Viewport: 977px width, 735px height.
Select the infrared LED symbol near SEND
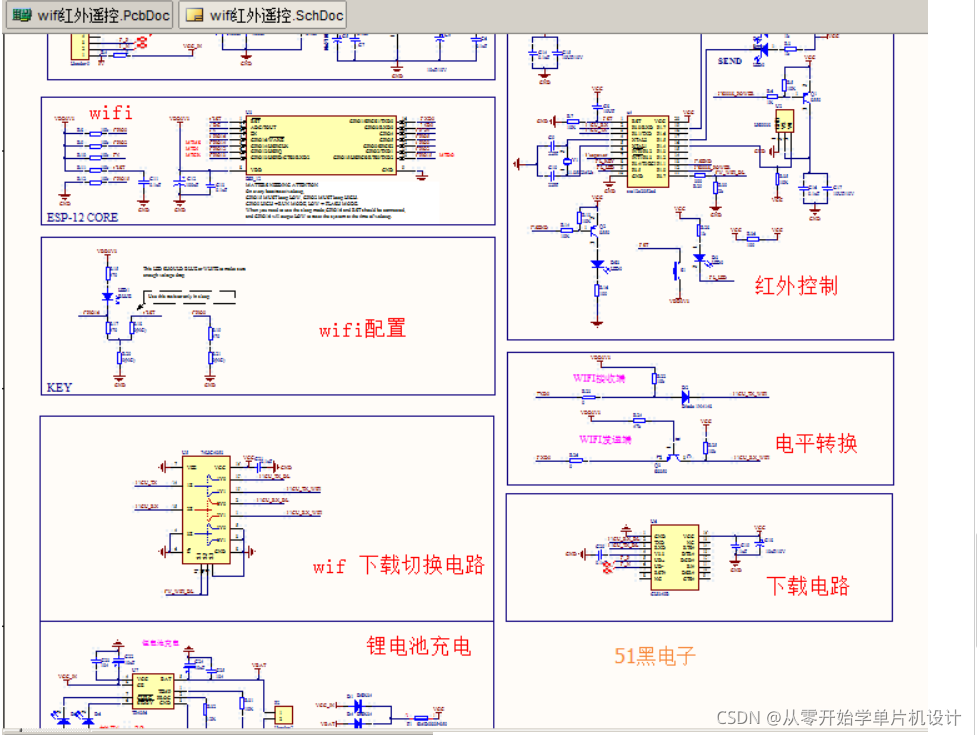760,49
